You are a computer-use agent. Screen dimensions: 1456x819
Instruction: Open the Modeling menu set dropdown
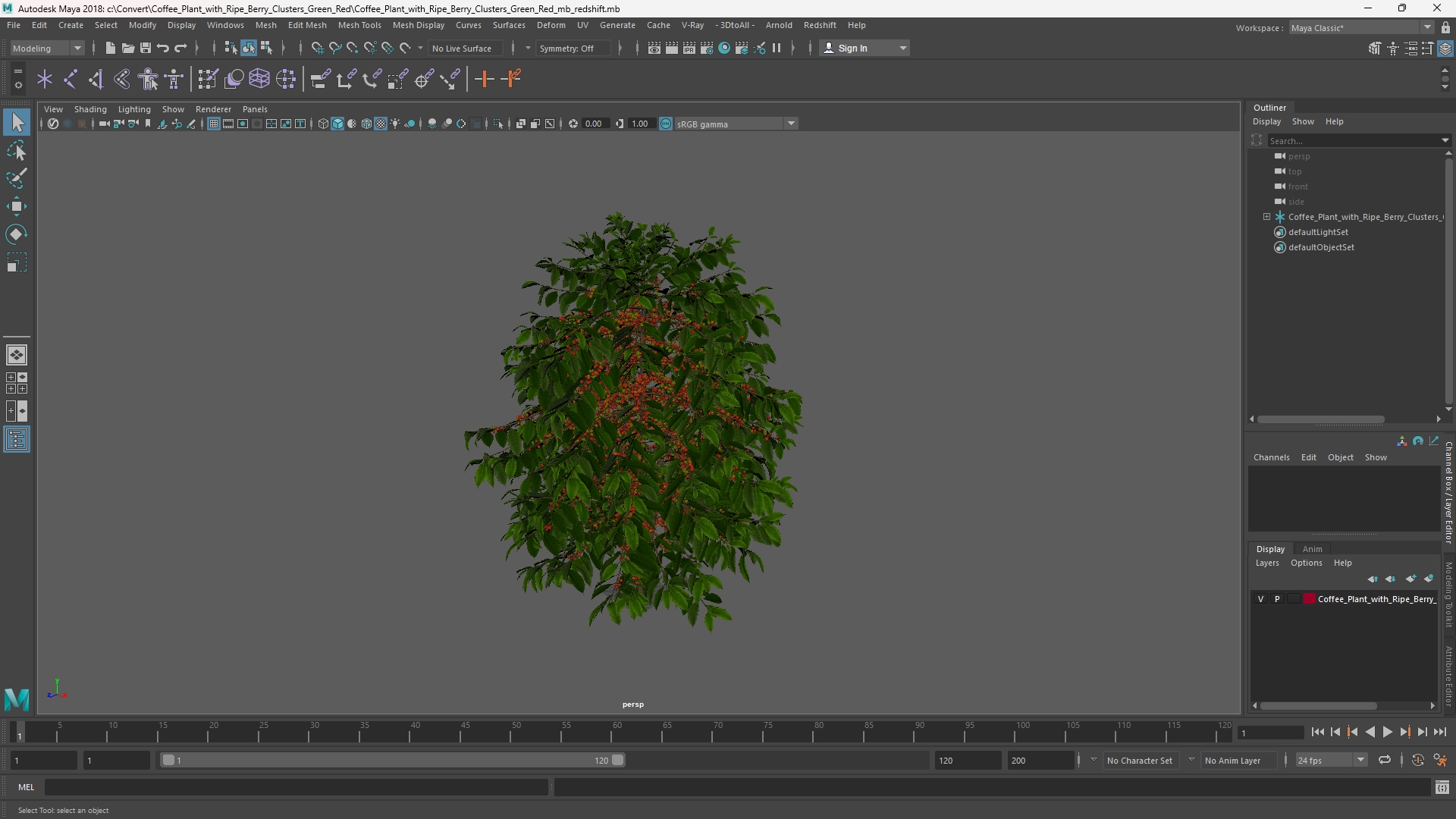point(47,48)
